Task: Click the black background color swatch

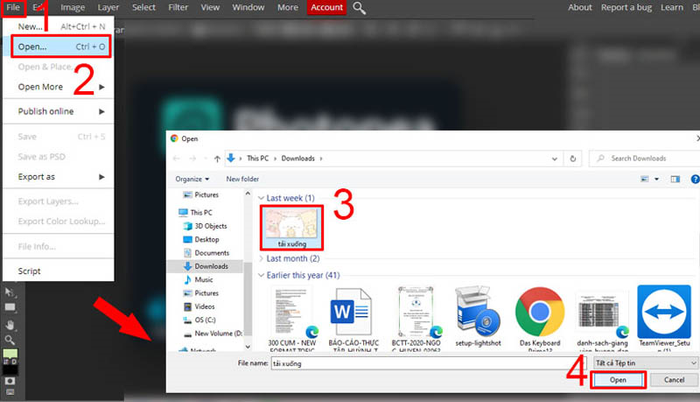Action: [x=11, y=370]
